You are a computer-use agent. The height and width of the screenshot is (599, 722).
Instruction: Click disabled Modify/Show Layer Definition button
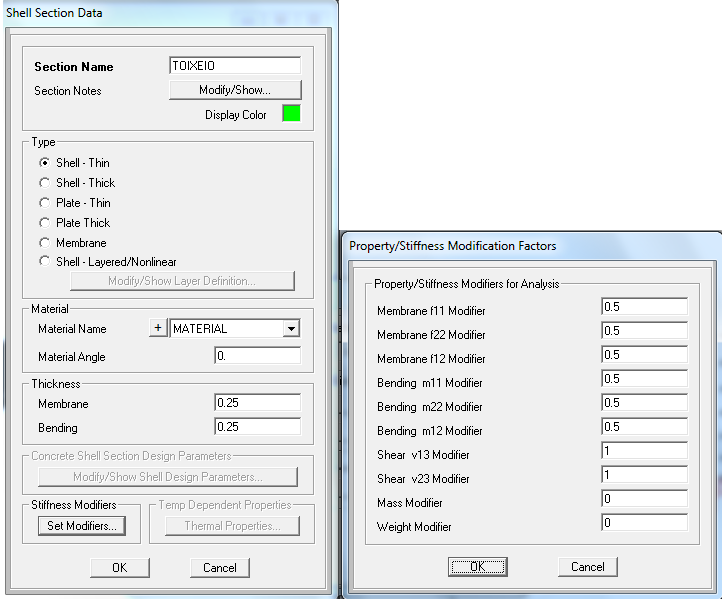[182, 281]
